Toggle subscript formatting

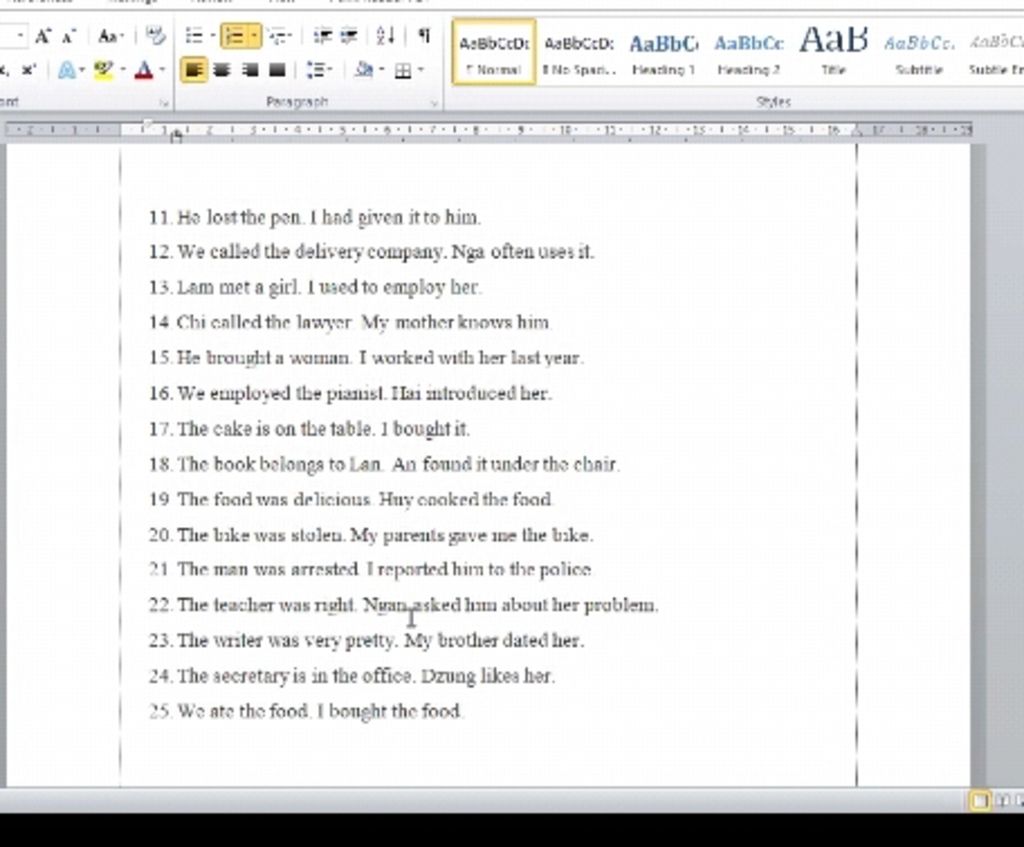5,69
